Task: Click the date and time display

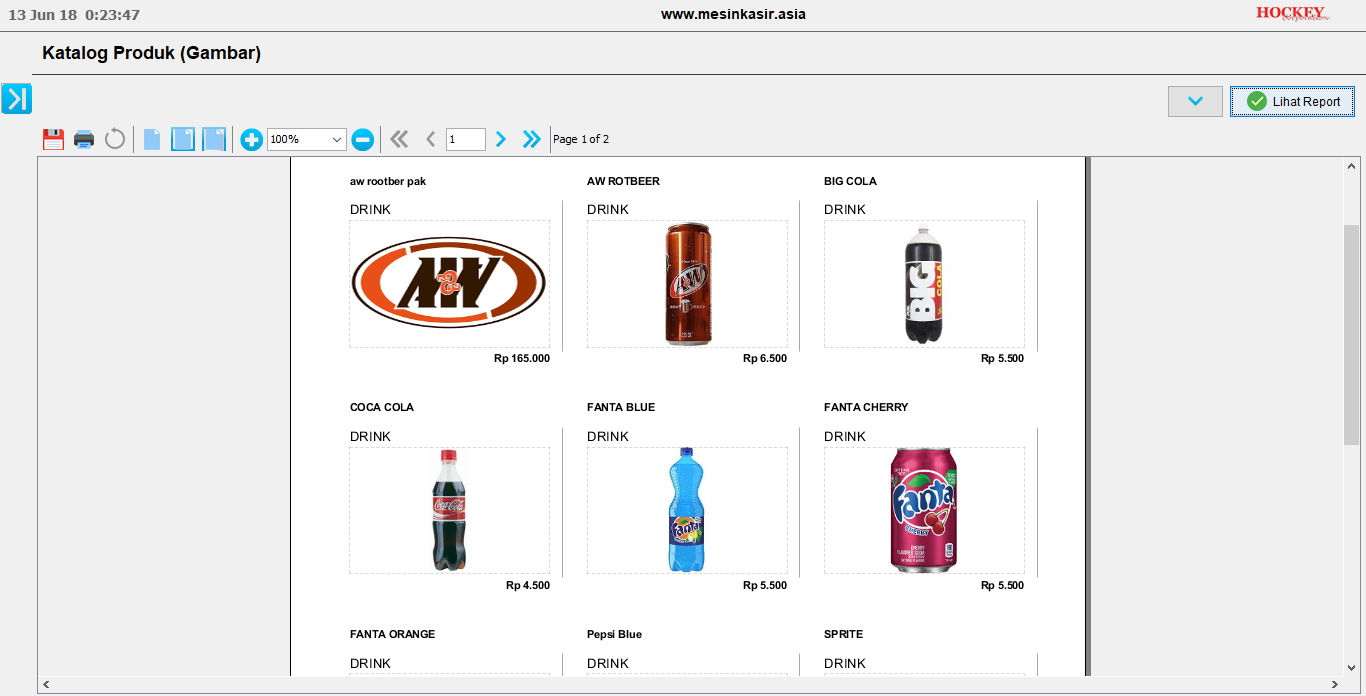Action: point(74,15)
